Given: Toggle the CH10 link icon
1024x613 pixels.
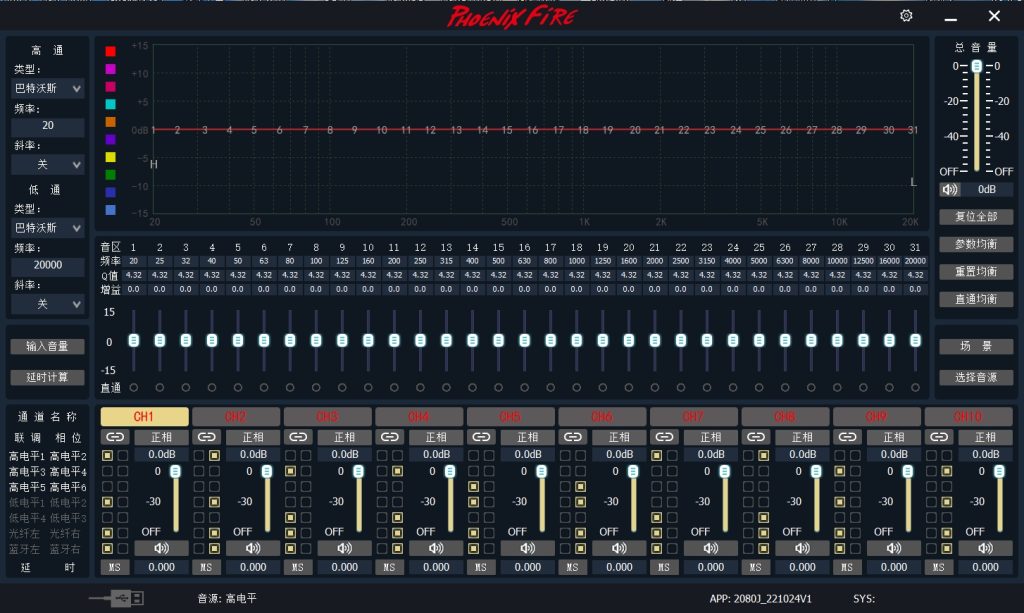Looking at the screenshot, I should point(938,437).
